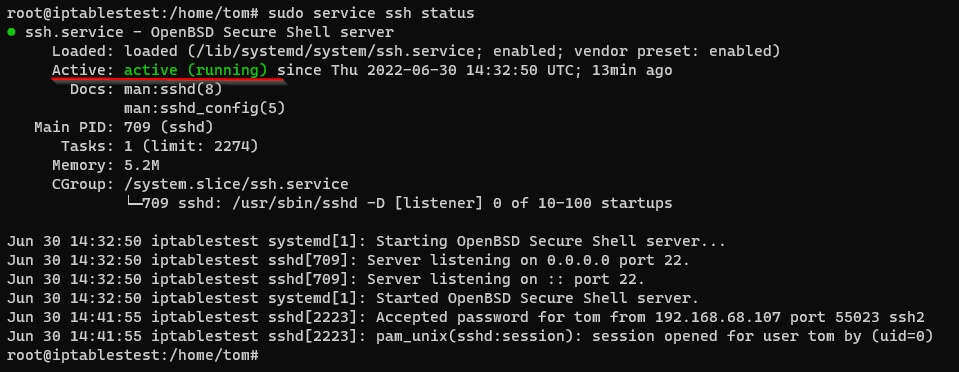
Task: Click the Memory value 5.2M
Action: pos(142,165)
